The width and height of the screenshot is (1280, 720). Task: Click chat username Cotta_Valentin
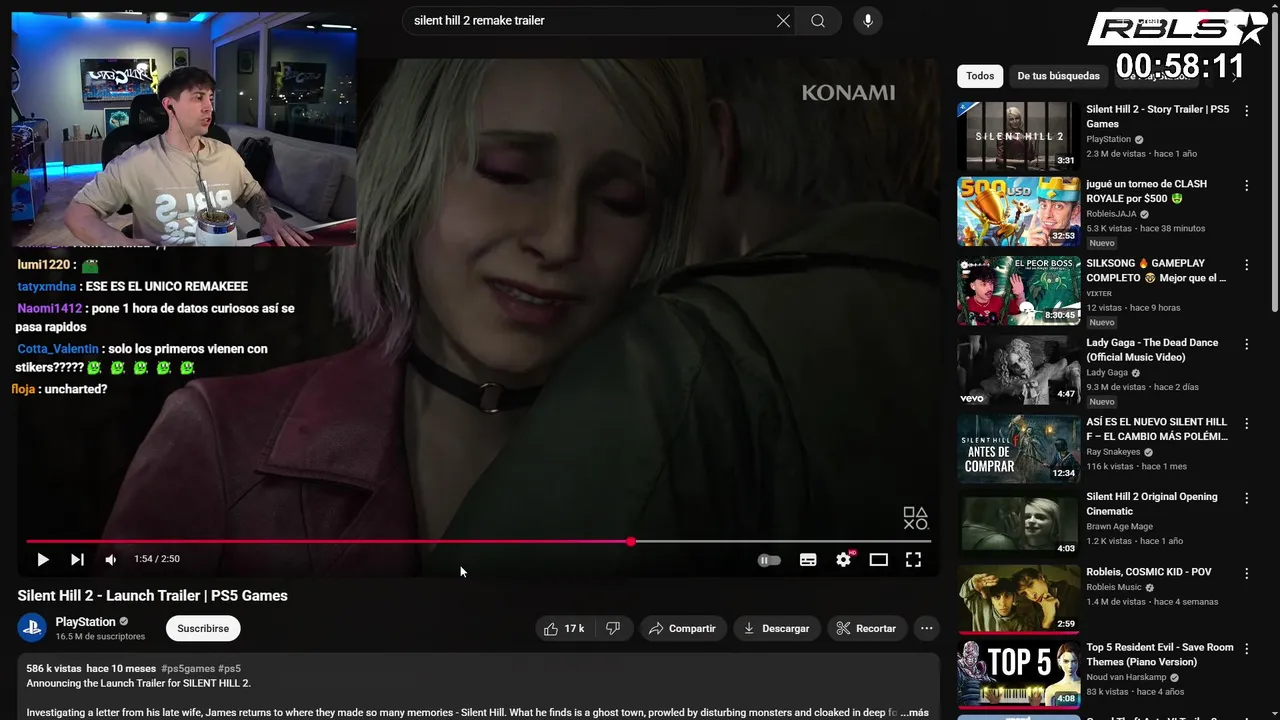pos(58,349)
